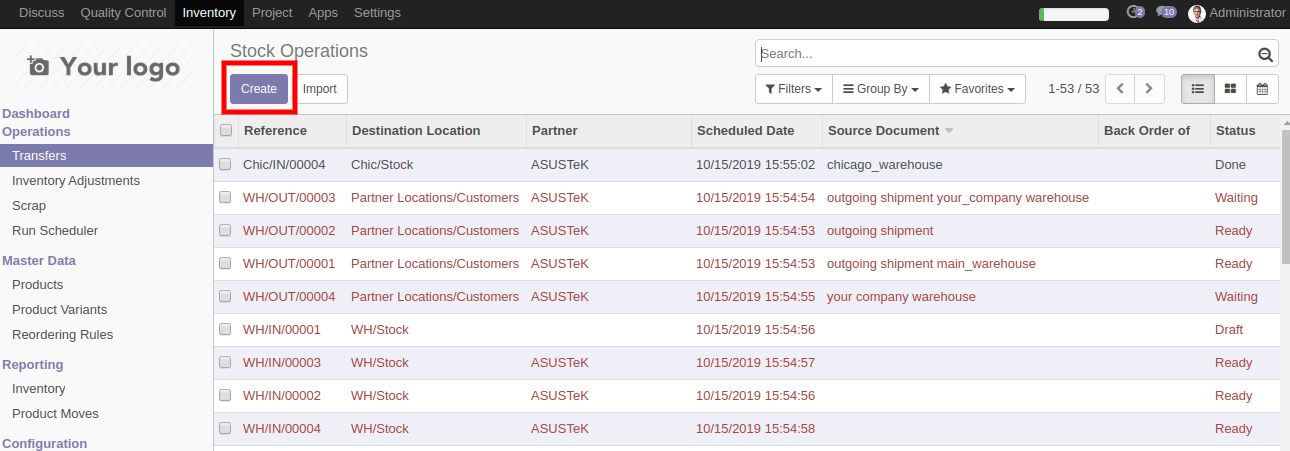The width and height of the screenshot is (1290, 451).
Task: Click the Create button
Action: point(259,89)
